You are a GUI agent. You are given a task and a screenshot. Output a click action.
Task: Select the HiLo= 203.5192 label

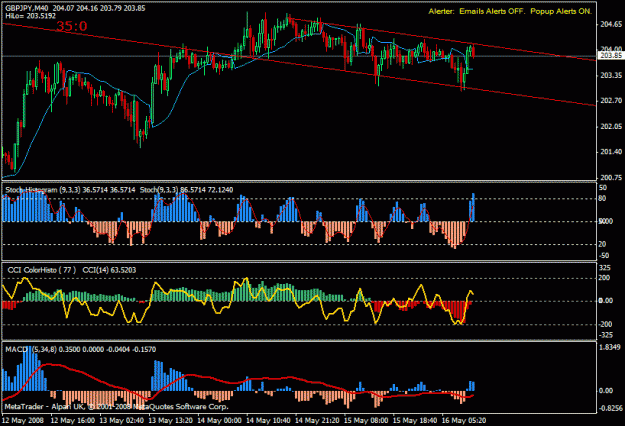coord(31,16)
